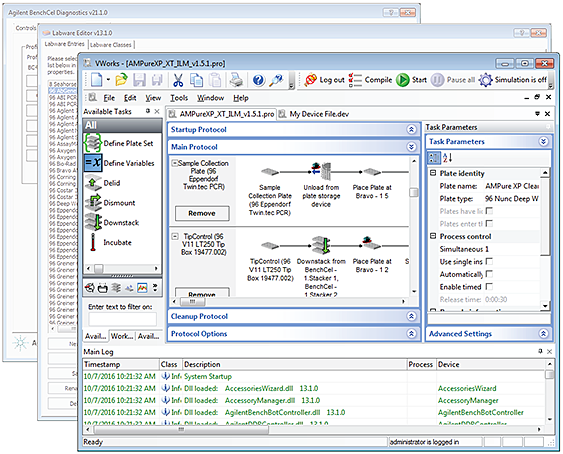Switch to the My Device File.dev tab
The image size is (563, 454).
point(314,114)
